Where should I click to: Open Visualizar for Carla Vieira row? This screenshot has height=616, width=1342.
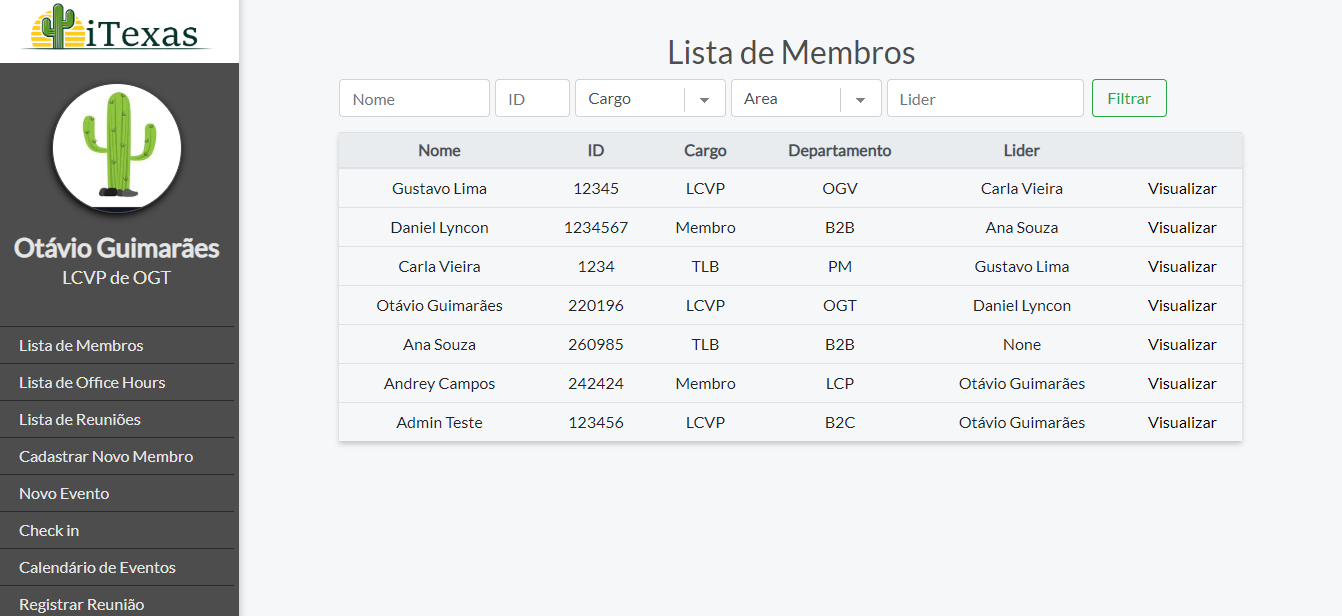[1182, 266]
